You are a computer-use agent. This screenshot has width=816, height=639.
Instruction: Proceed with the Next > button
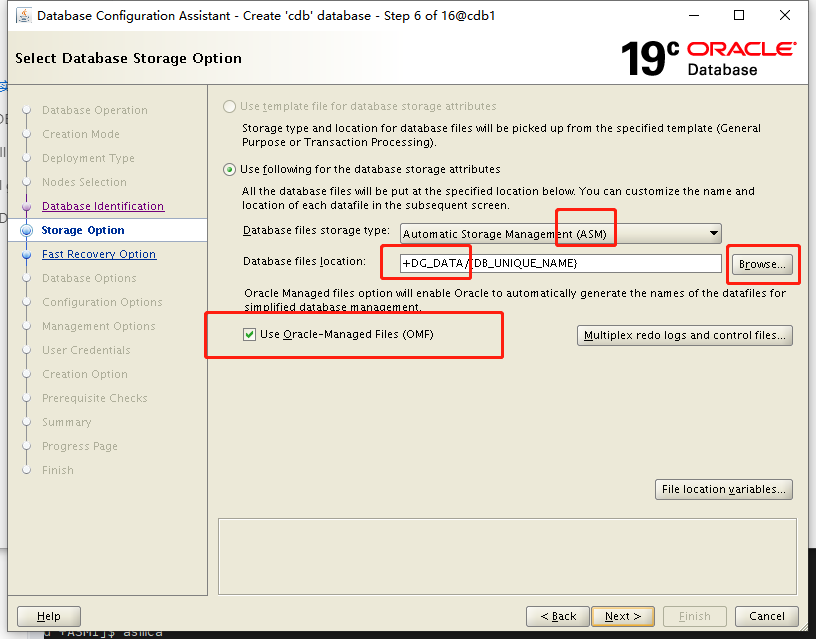pyautogui.click(x=623, y=617)
